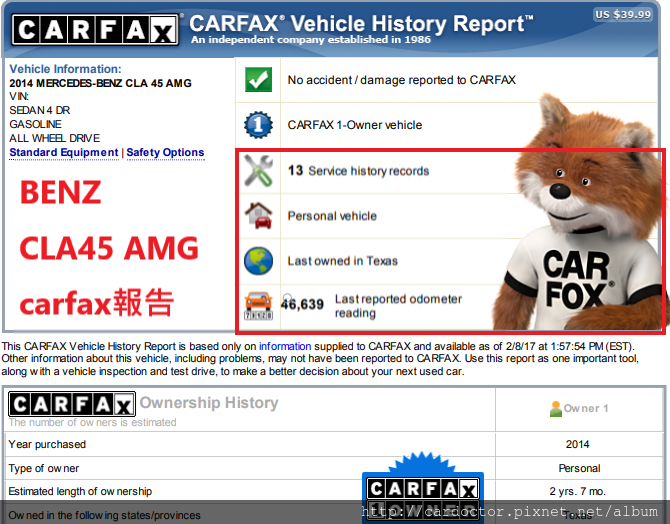Viewport: 670px width, 524px height.
Task: Click the 'Ownership History' heading
Action: tap(209, 403)
